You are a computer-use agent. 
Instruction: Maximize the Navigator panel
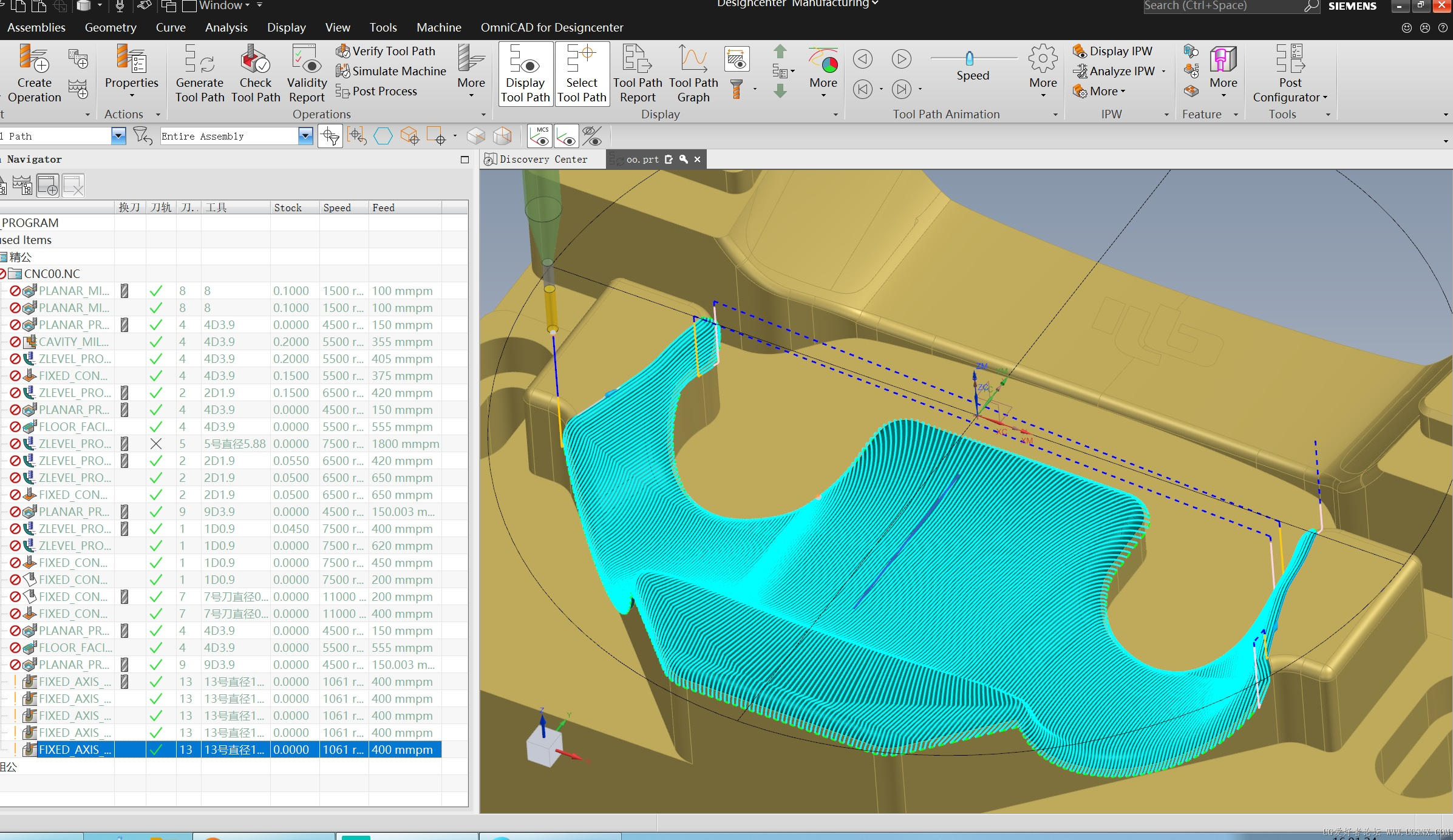pyautogui.click(x=465, y=160)
